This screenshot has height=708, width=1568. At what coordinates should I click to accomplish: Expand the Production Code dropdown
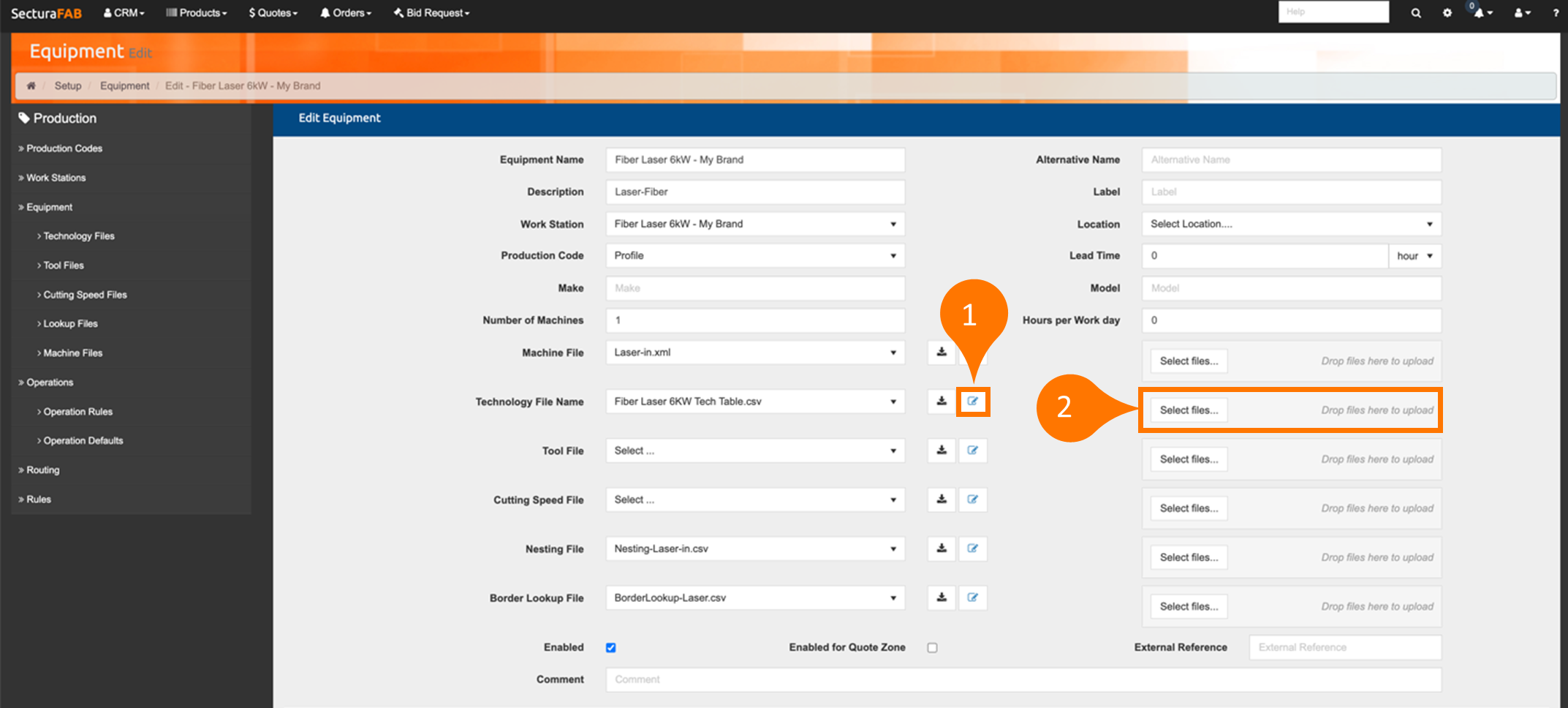pos(755,256)
